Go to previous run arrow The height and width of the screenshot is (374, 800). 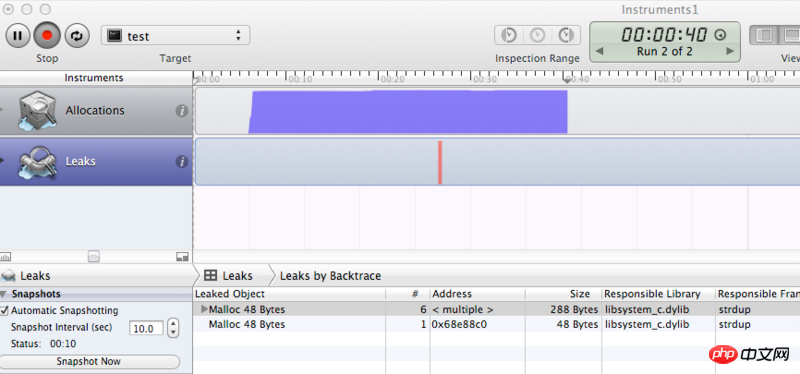[x=599, y=52]
